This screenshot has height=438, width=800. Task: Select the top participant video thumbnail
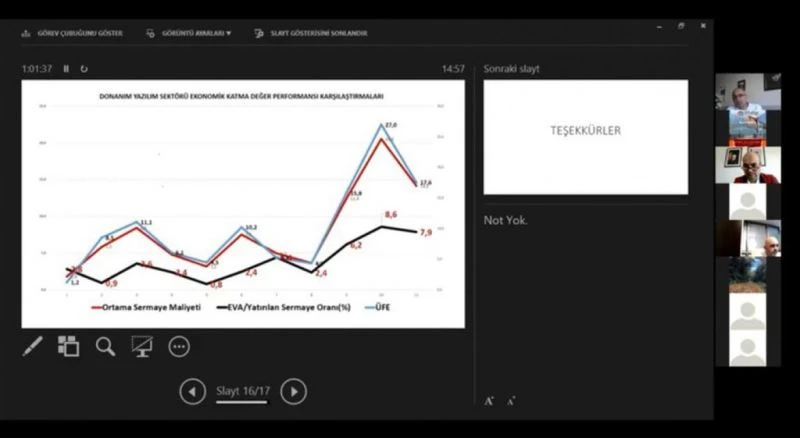tap(747, 92)
